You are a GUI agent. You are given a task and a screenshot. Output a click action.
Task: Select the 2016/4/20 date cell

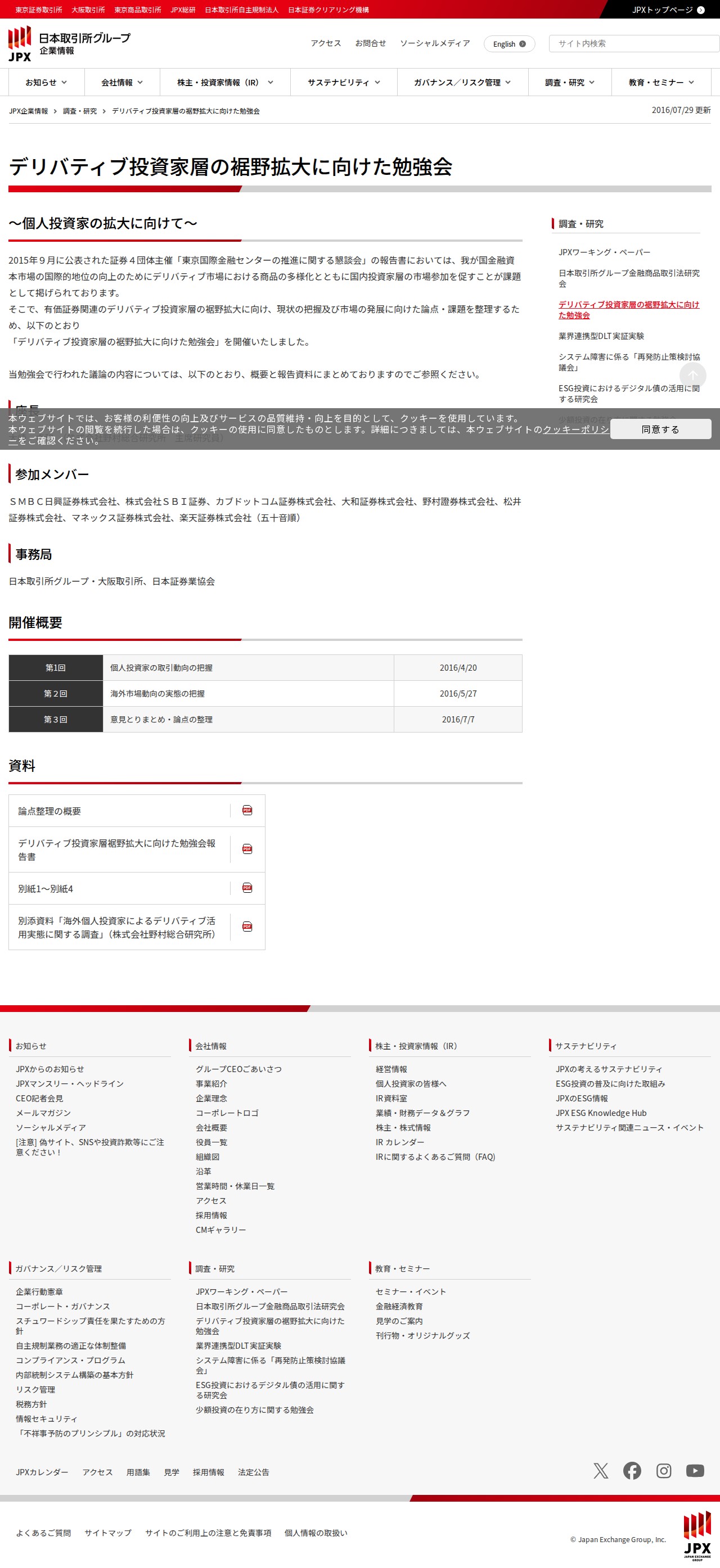point(458,668)
